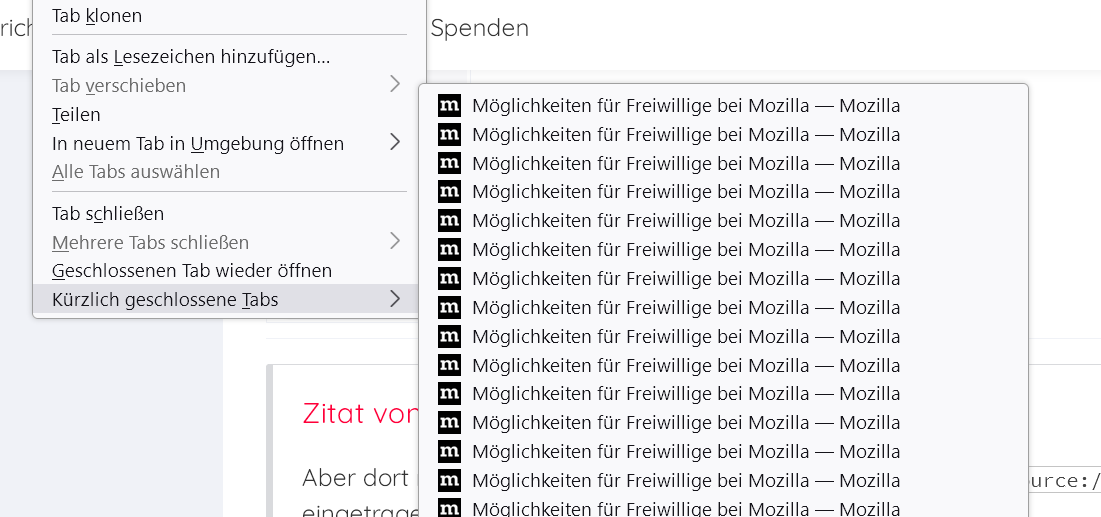Expand the arrow beside "Tab verschieben"
Image resolution: width=1101 pixels, height=517 pixels.
click(x=395, y=86)
